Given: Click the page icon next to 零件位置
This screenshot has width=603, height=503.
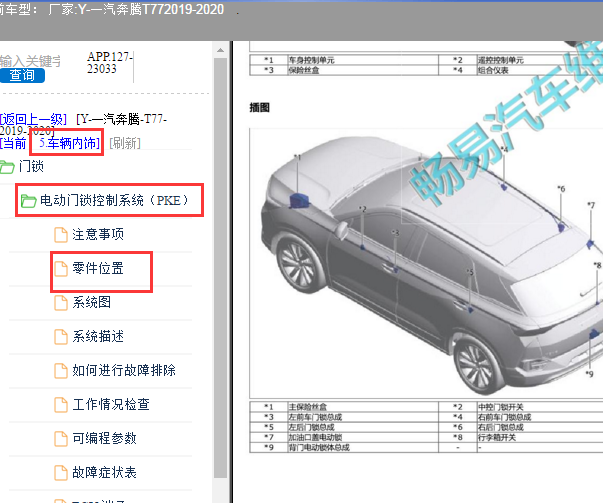Looking at the screenshot, I should coord(61,269).
